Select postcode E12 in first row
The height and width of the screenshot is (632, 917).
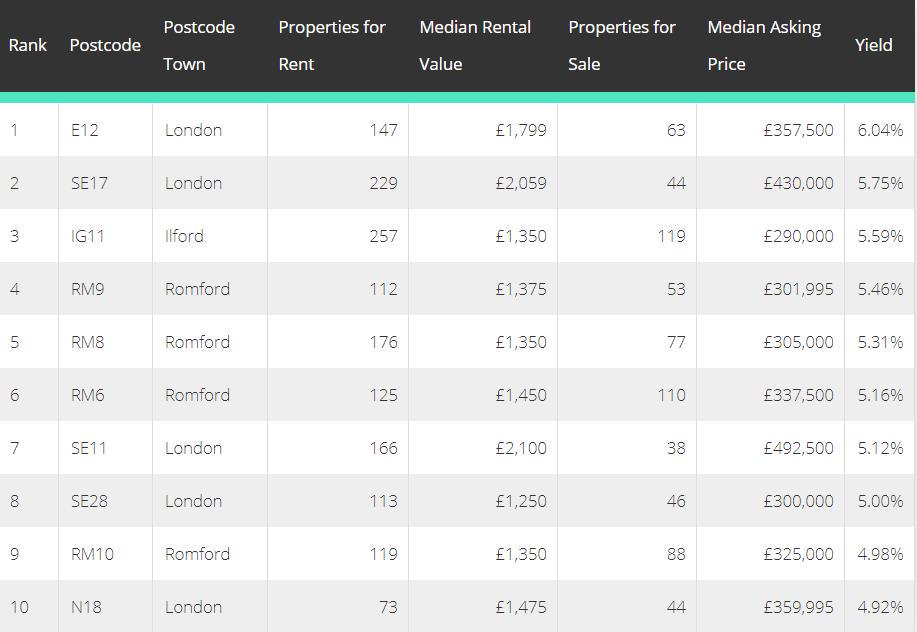(x=85, y=130)
